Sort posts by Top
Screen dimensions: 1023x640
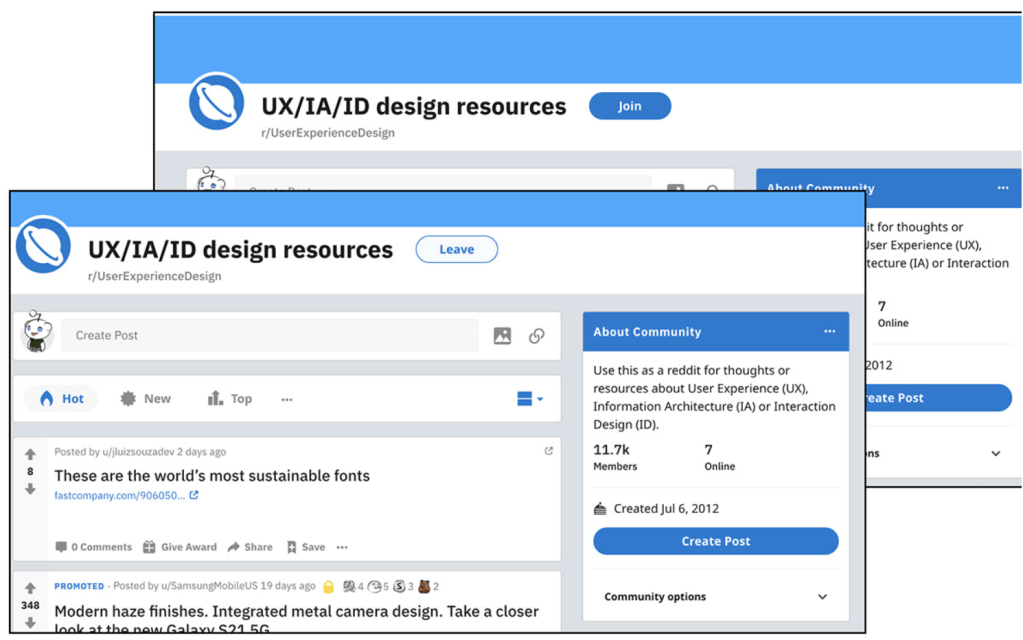pos(230,399)
